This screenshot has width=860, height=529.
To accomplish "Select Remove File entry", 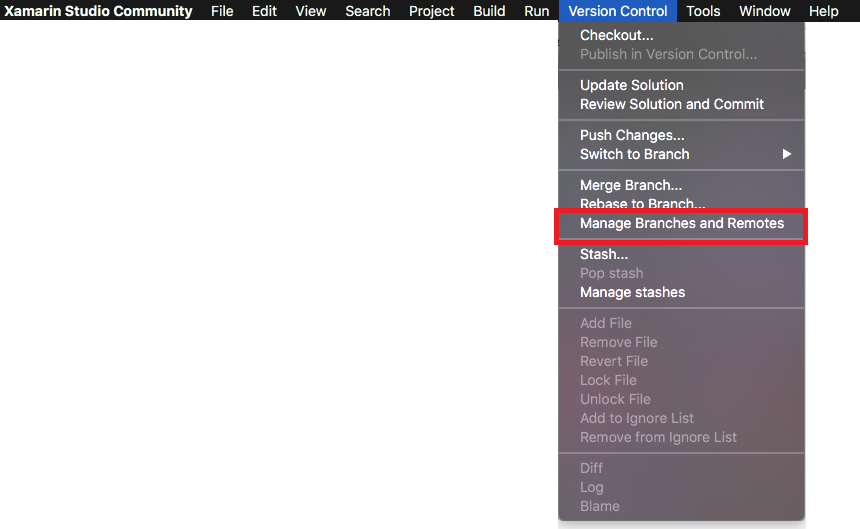I will tap(681, 342).
